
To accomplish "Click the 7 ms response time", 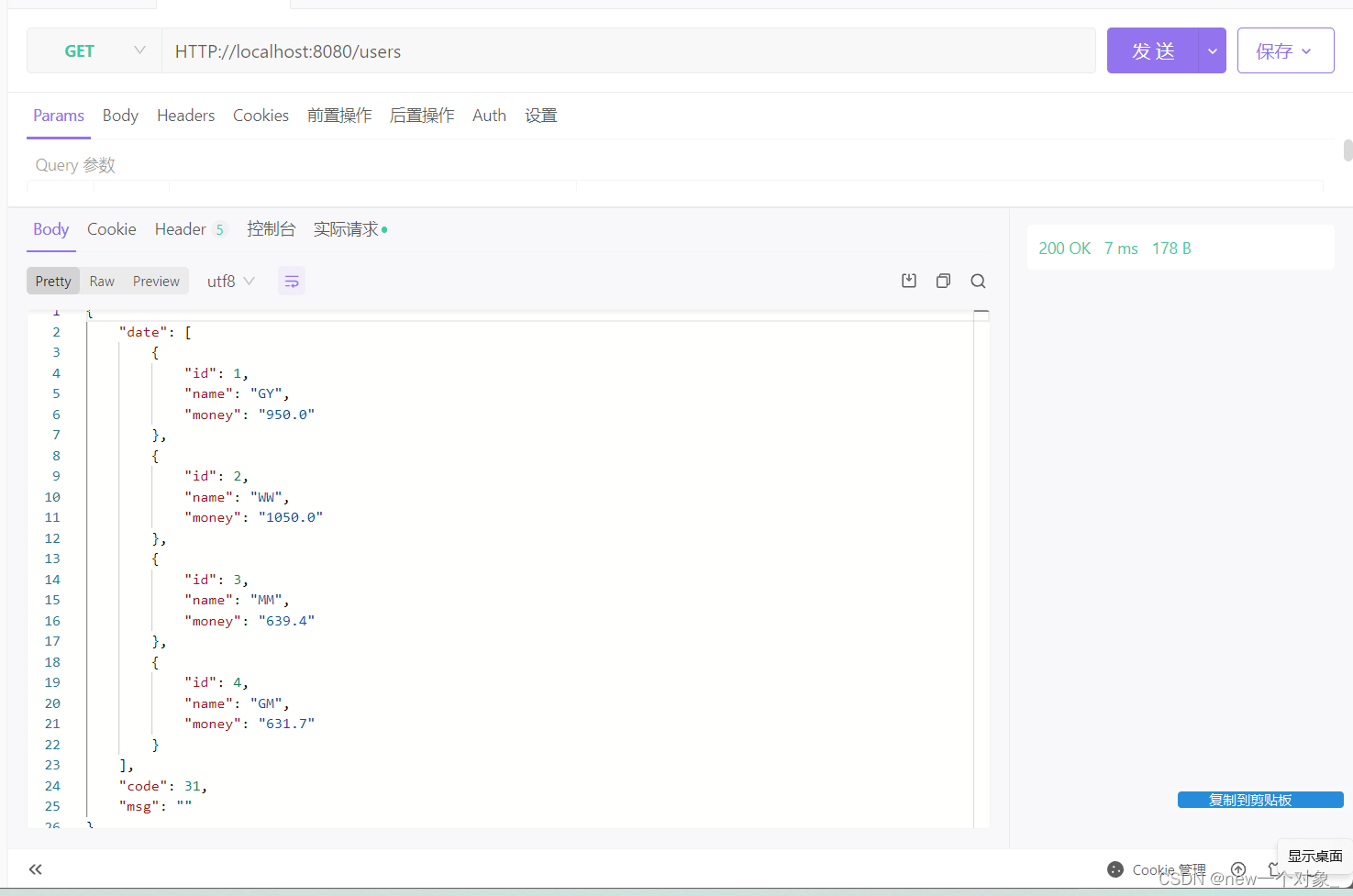I will point(1121,249).
